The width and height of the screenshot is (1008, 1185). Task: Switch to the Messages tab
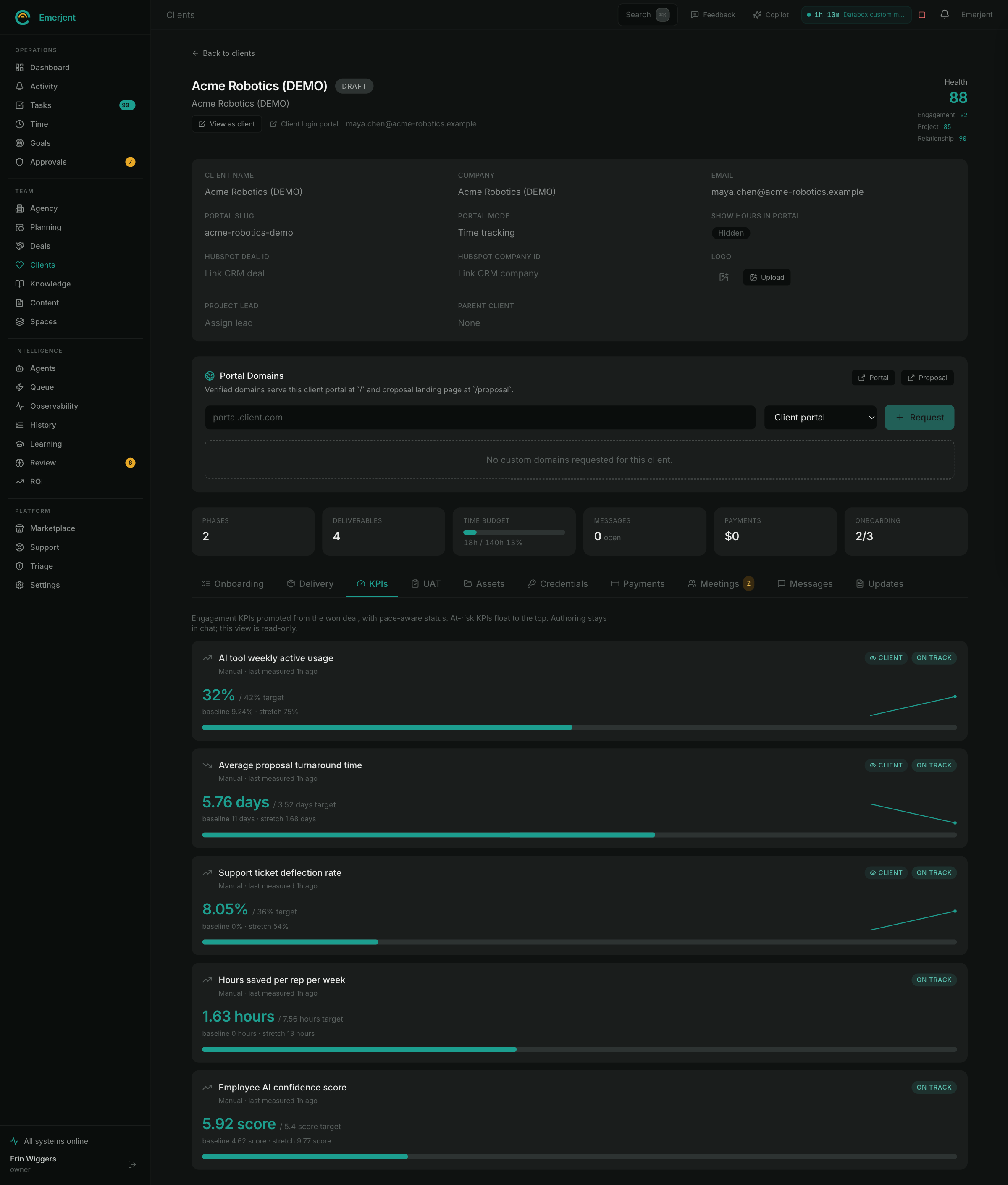805,583
